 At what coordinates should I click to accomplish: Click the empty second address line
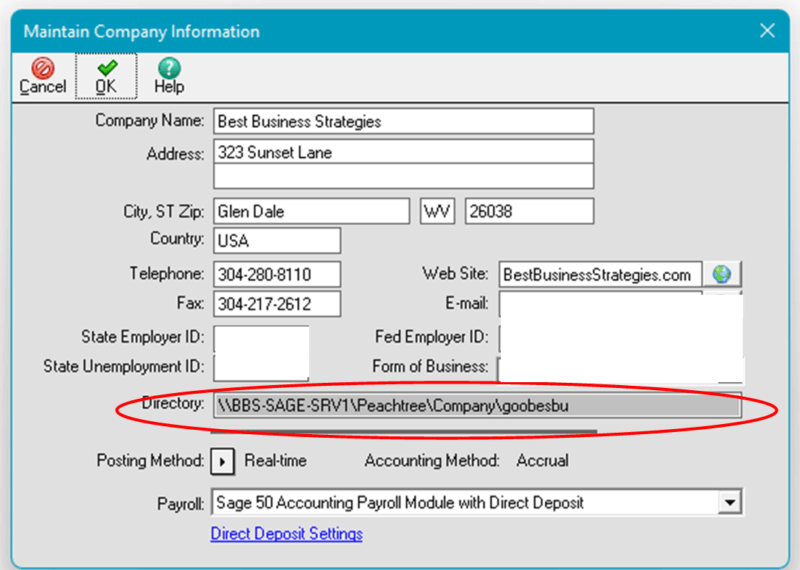click(x=403, y=176)
